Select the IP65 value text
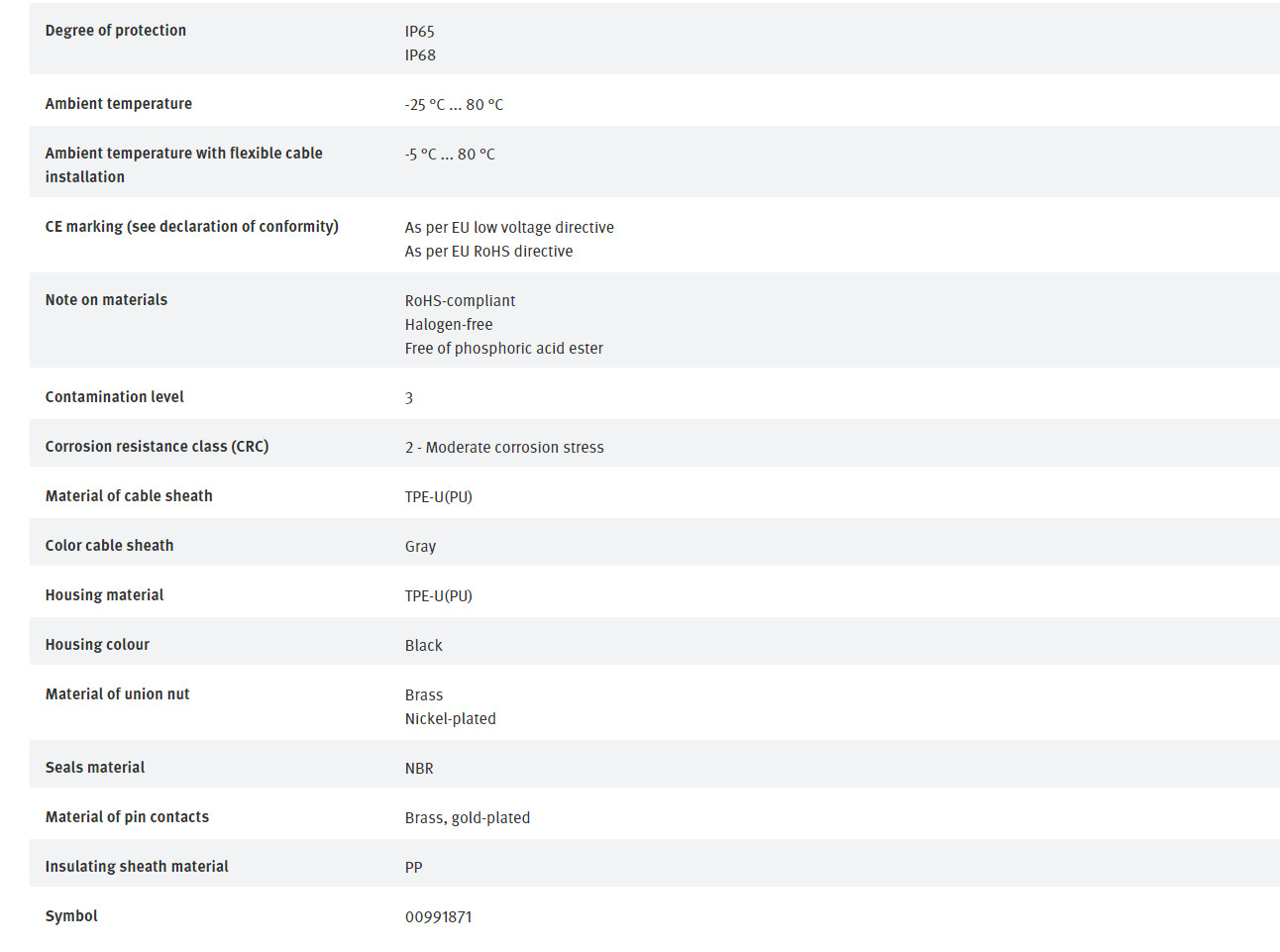The image size is (1280, 952). pyautogui.click(x=419, y=32)
